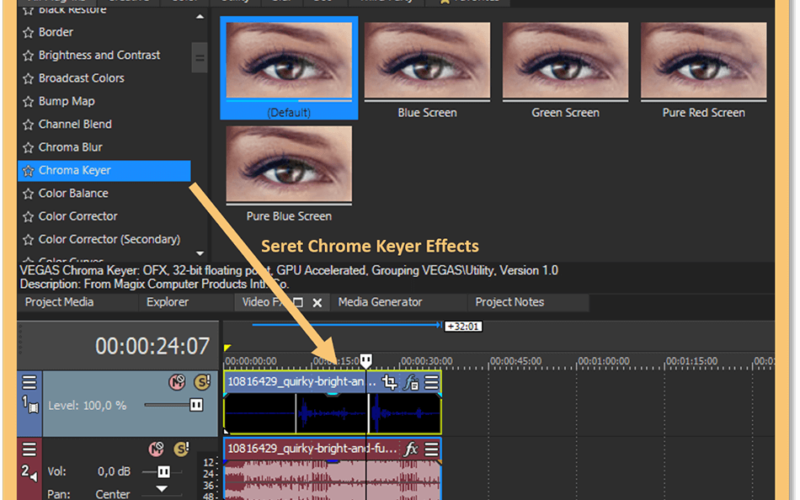The width and height of the screenshot is (800, 500).
Task: Switch to the Media Generator tab
Action: 380,302
